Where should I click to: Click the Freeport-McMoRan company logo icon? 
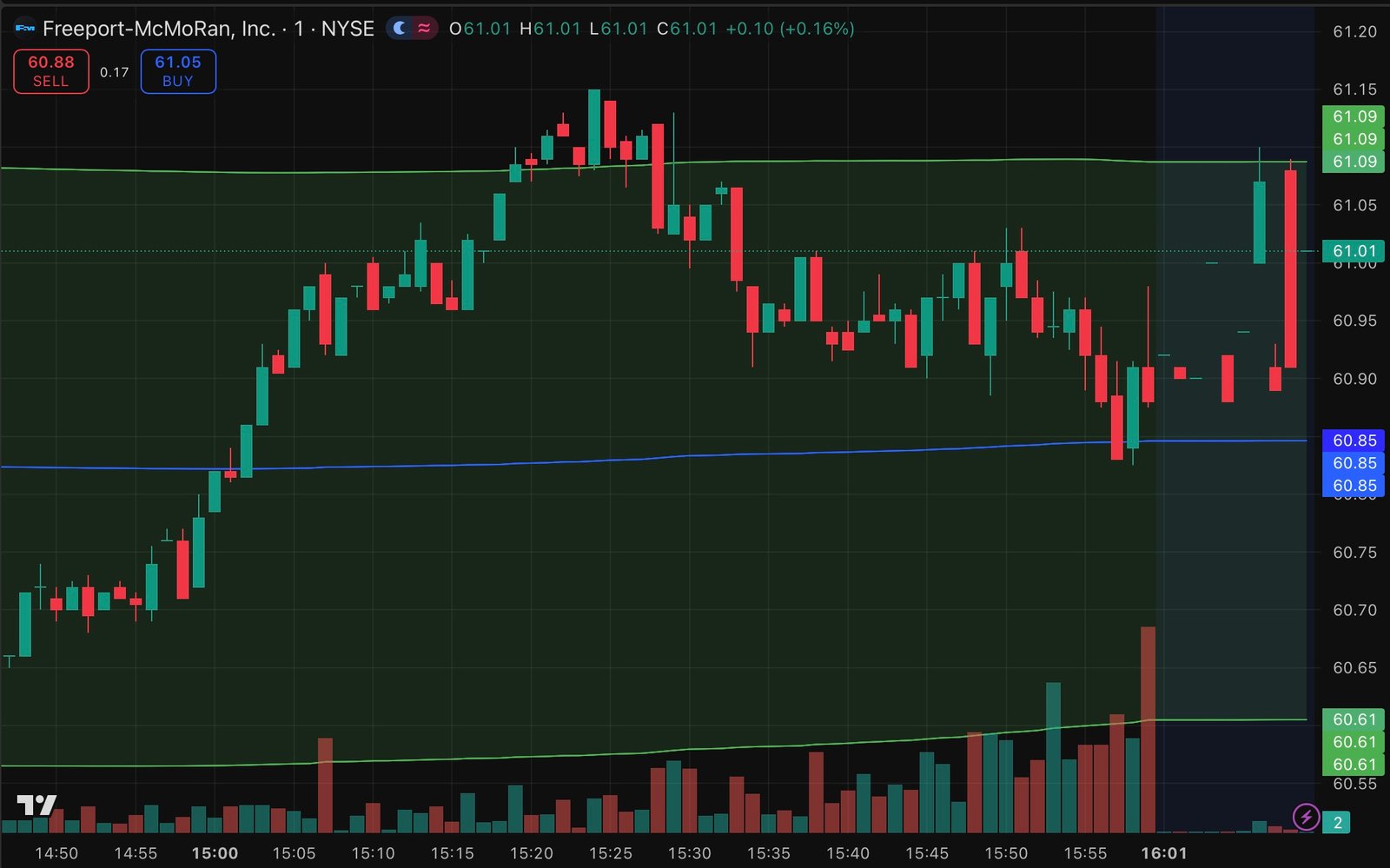click(24, 29)
